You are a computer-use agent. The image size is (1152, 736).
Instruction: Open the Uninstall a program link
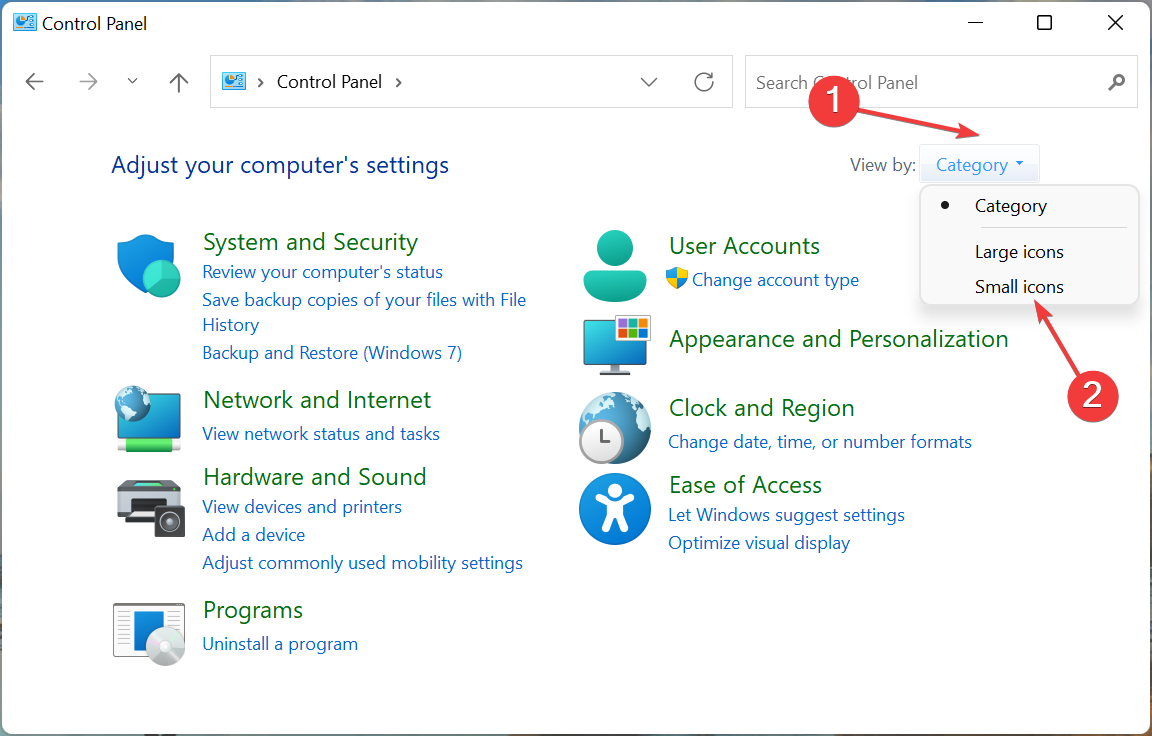click(x=280, y=644)
